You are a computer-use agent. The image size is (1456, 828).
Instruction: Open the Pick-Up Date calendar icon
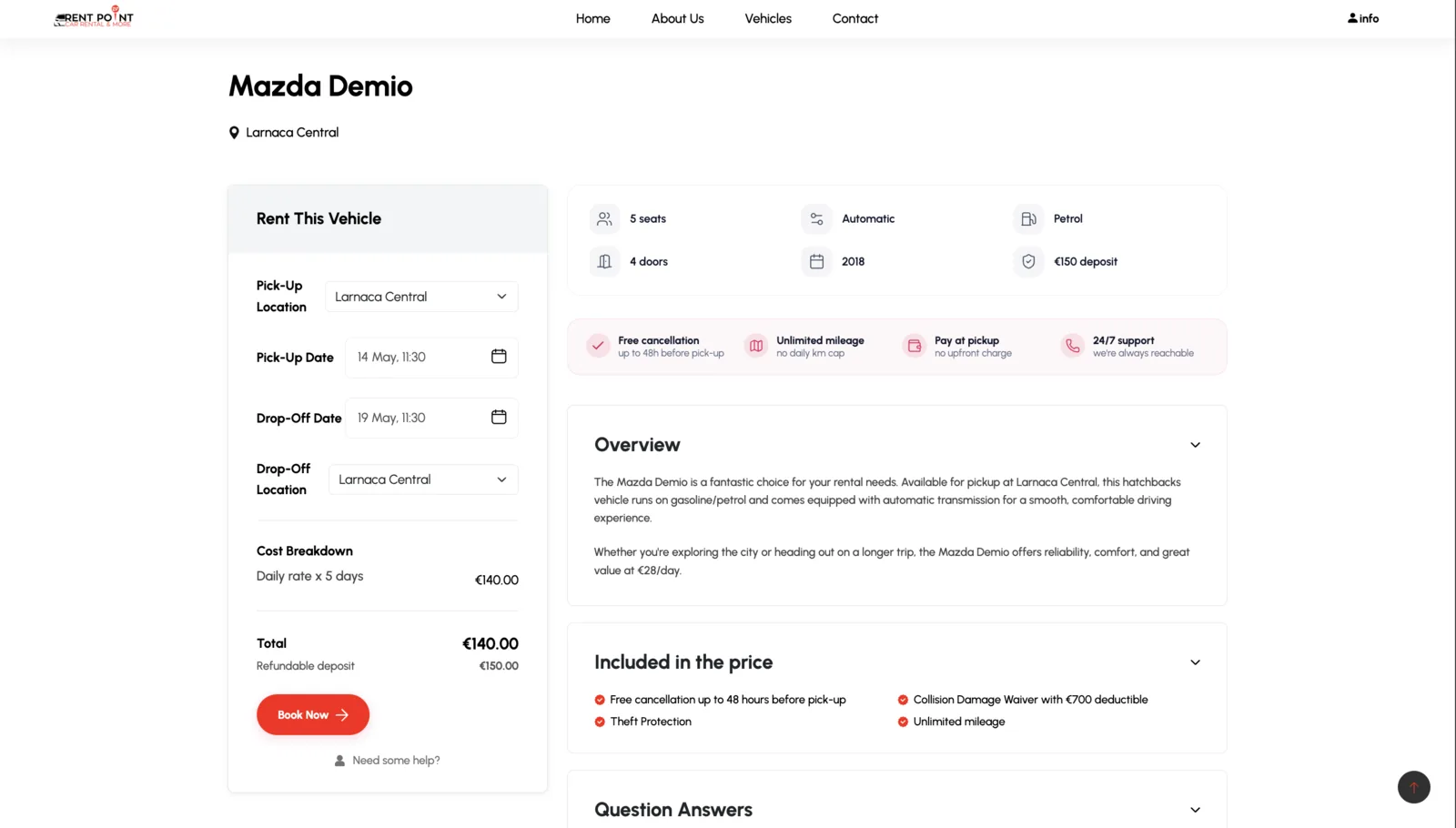pos(499,357)
